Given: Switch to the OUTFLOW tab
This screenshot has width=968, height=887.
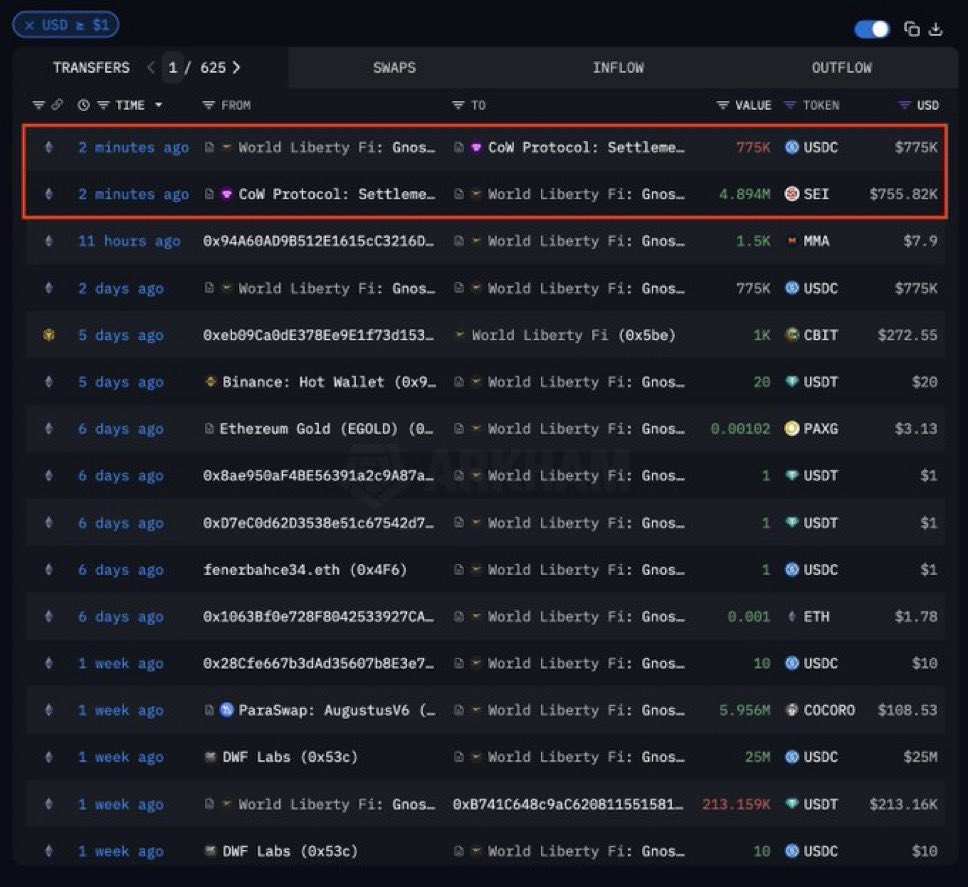Looking at the screenshot, I should [841, 67].
